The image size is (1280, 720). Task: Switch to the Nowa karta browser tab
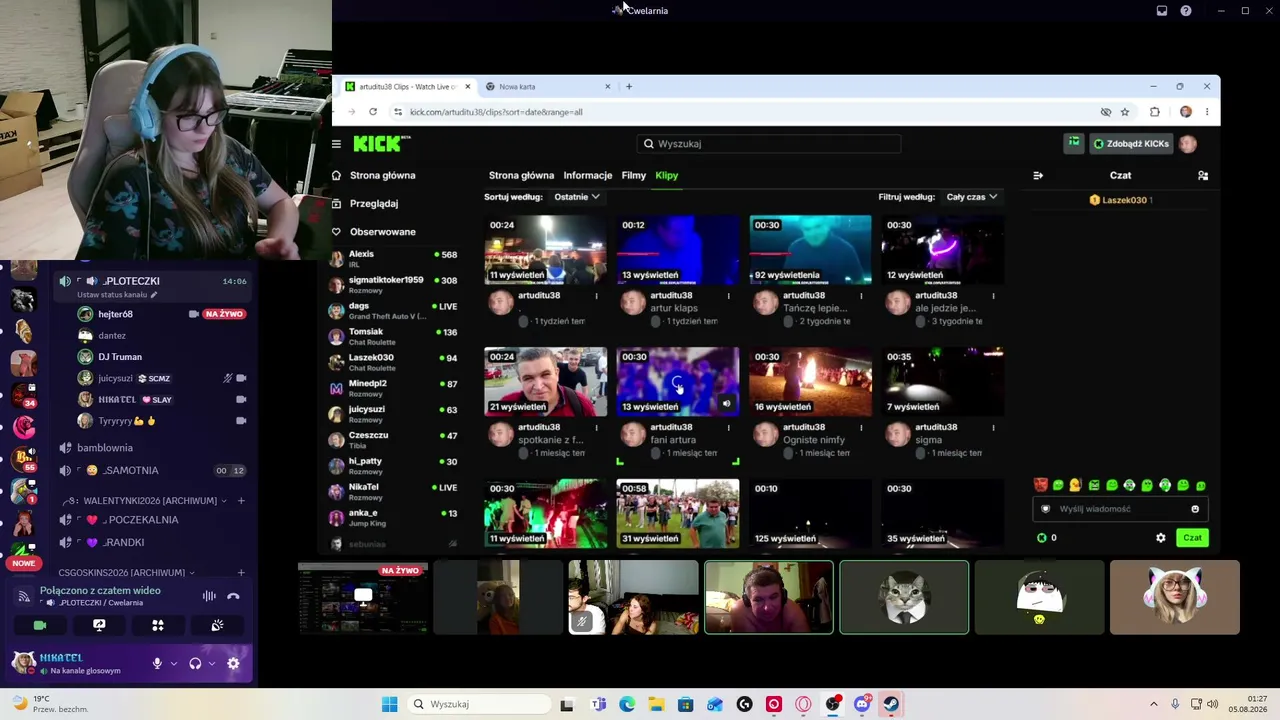(548, 87)
